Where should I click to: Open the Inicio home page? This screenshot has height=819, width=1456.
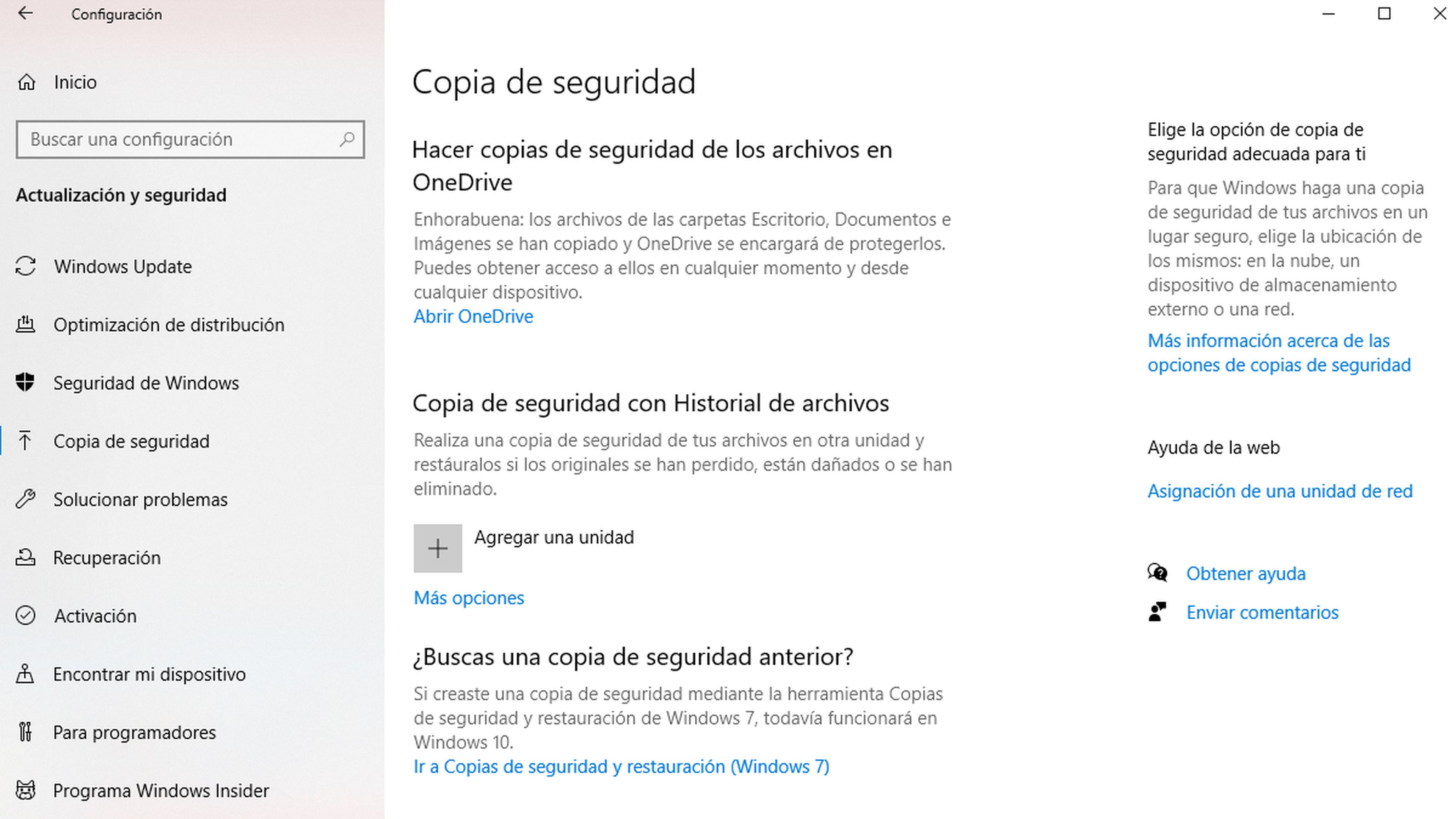[x=75, y=83]
